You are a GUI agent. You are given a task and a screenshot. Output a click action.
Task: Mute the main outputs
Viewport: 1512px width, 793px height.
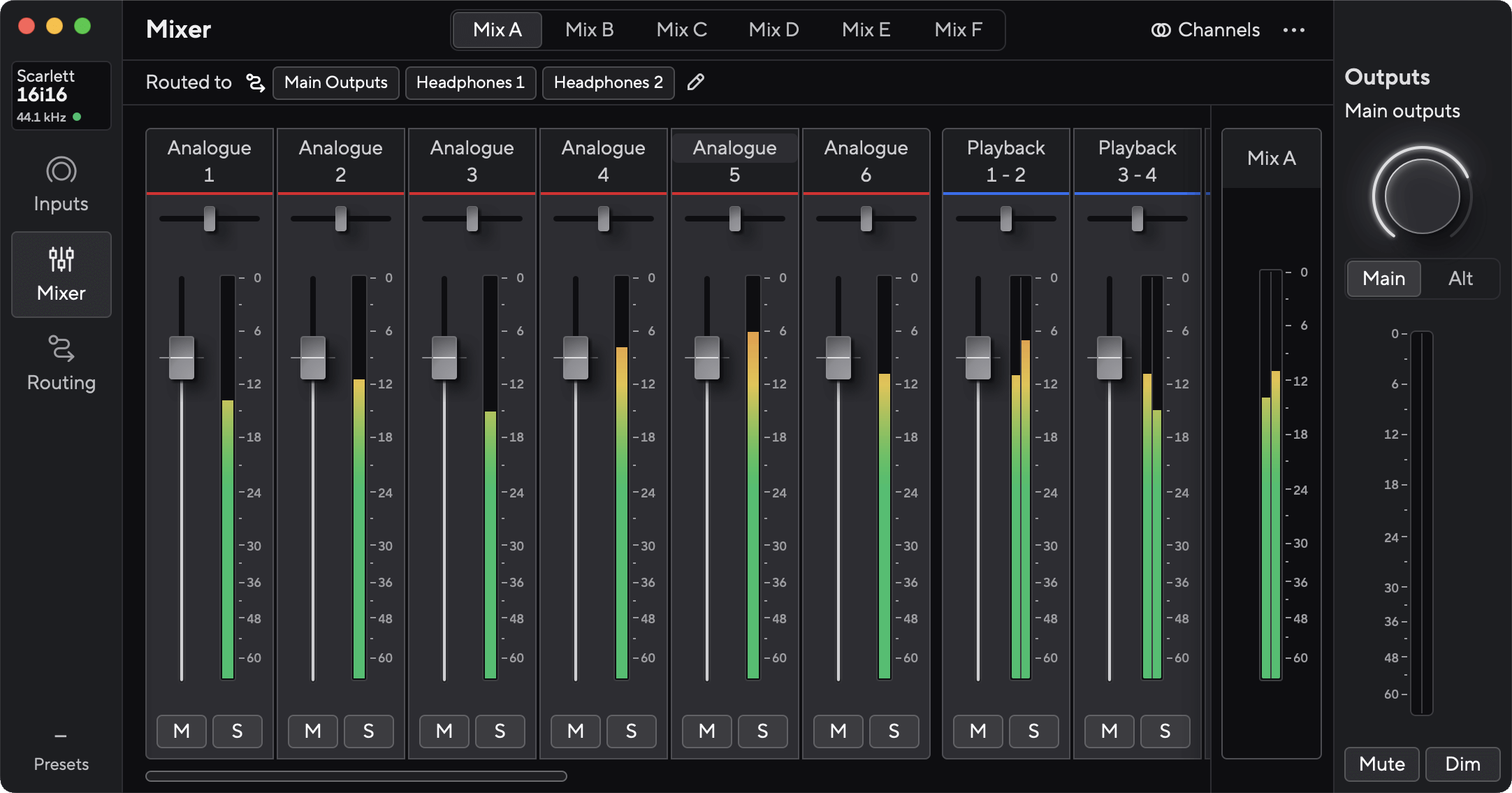click(1382, 764)
